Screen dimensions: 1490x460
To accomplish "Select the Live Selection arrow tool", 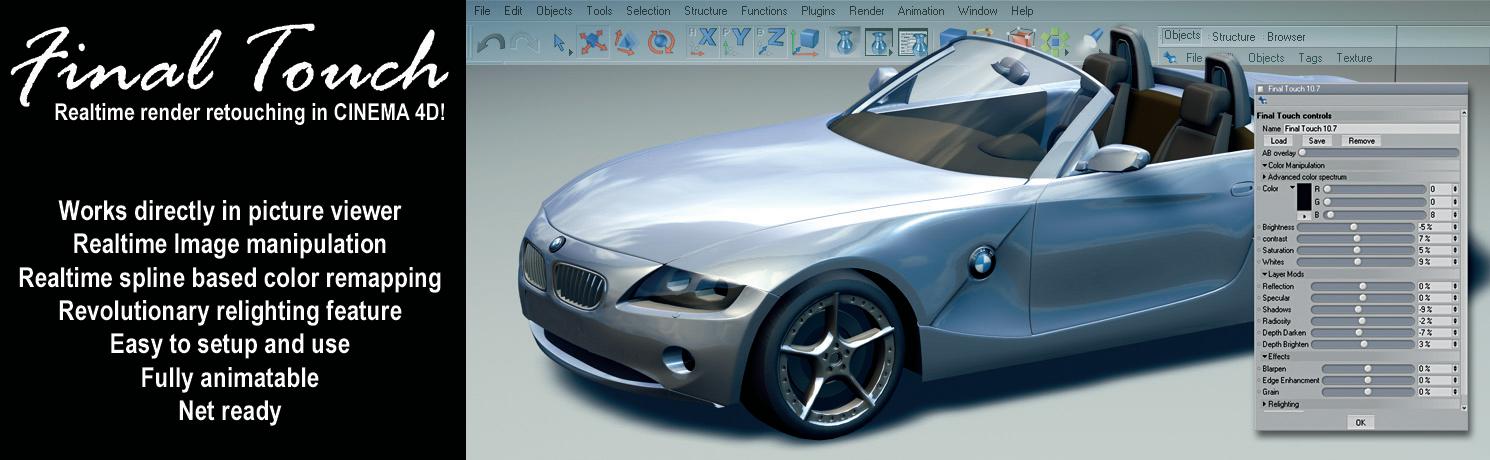I will (561, 43).
